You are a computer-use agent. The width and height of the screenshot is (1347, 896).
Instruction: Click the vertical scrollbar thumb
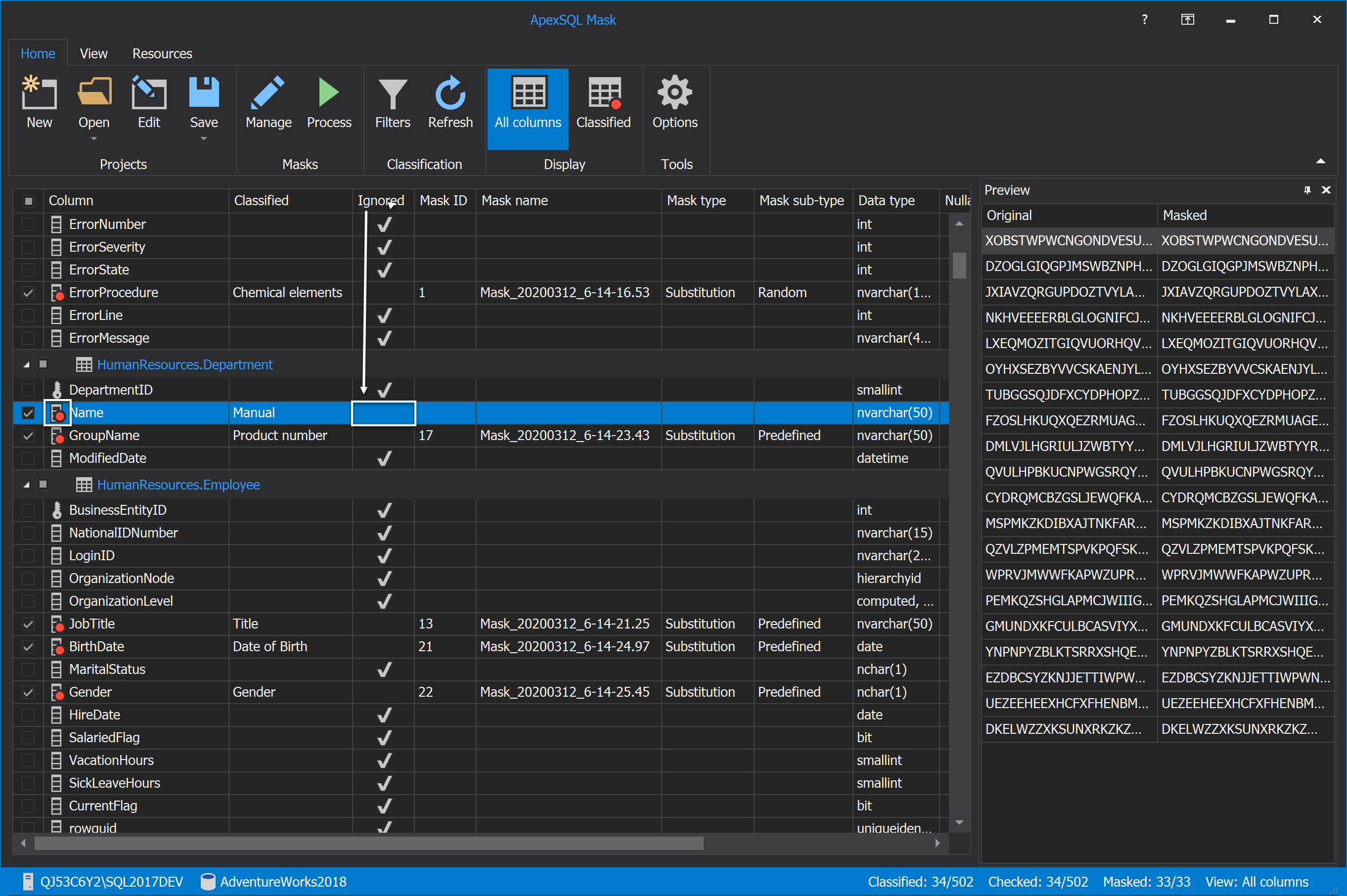click(959, 265)
